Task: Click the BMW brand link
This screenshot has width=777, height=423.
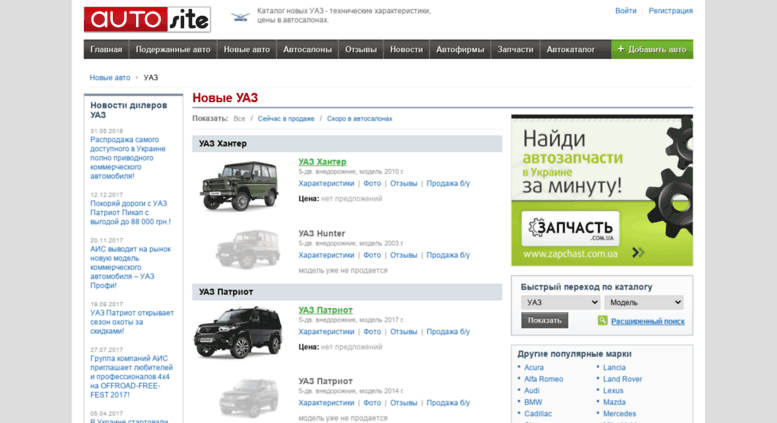Action: click(x=533, y=403)
